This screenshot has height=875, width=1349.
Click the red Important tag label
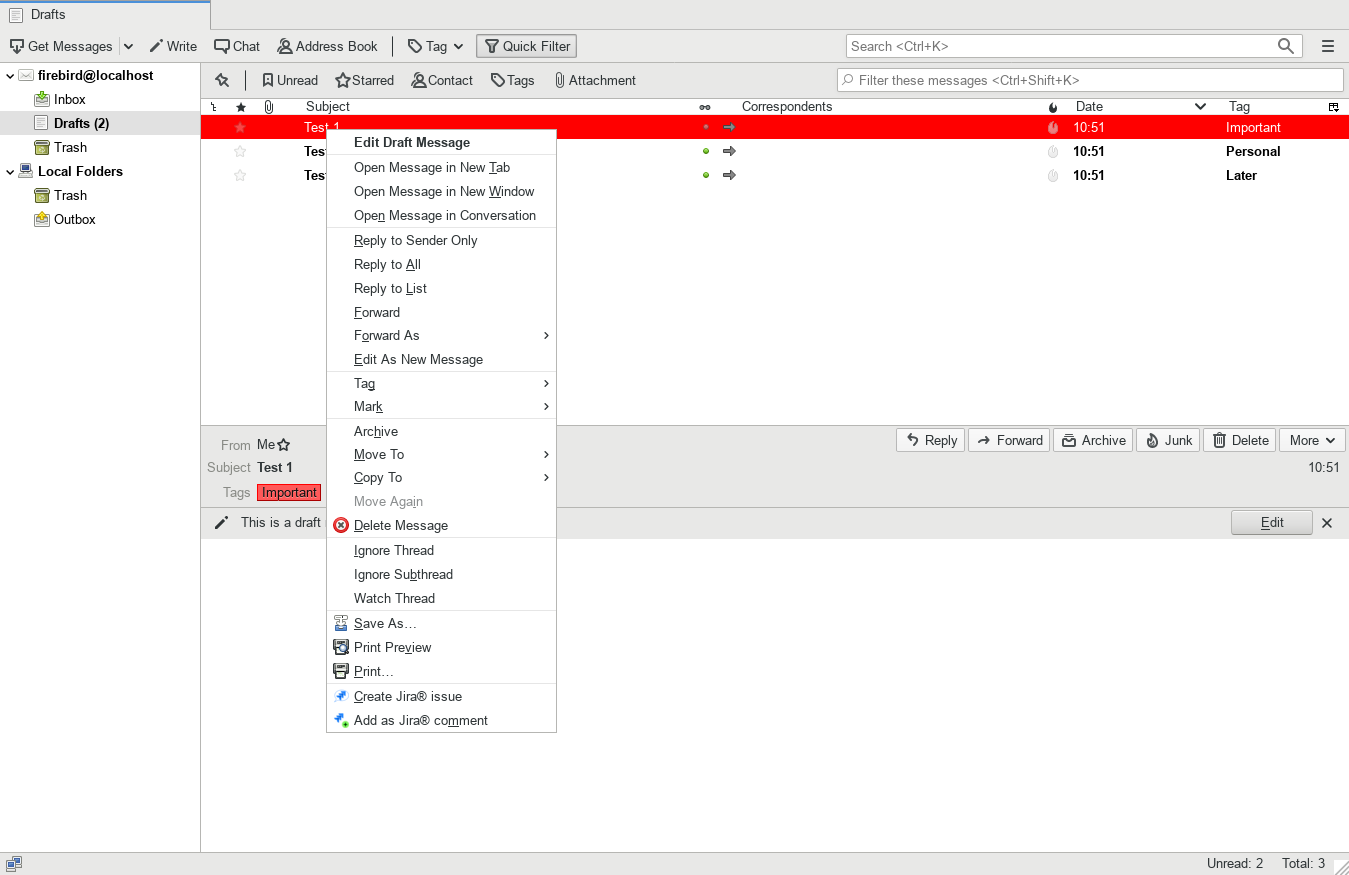289,492
